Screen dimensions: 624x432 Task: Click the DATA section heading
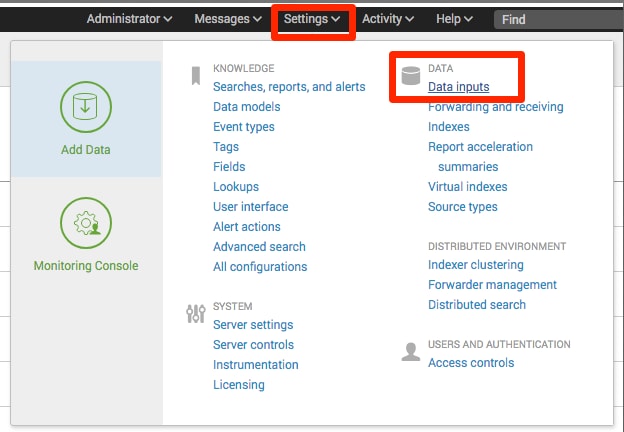pyautogui.click(x=440, y=68)
